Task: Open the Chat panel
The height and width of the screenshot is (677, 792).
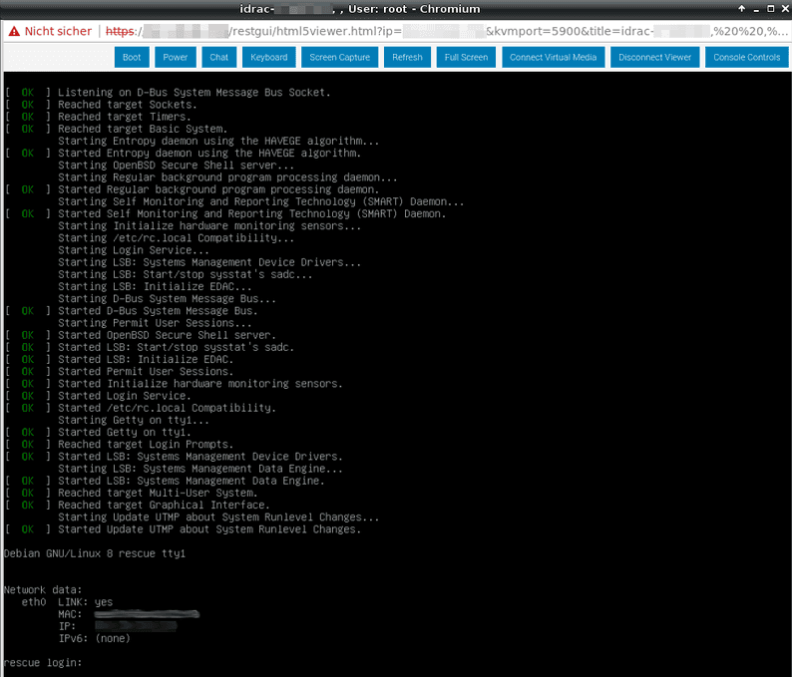Action: click(219, 57)
